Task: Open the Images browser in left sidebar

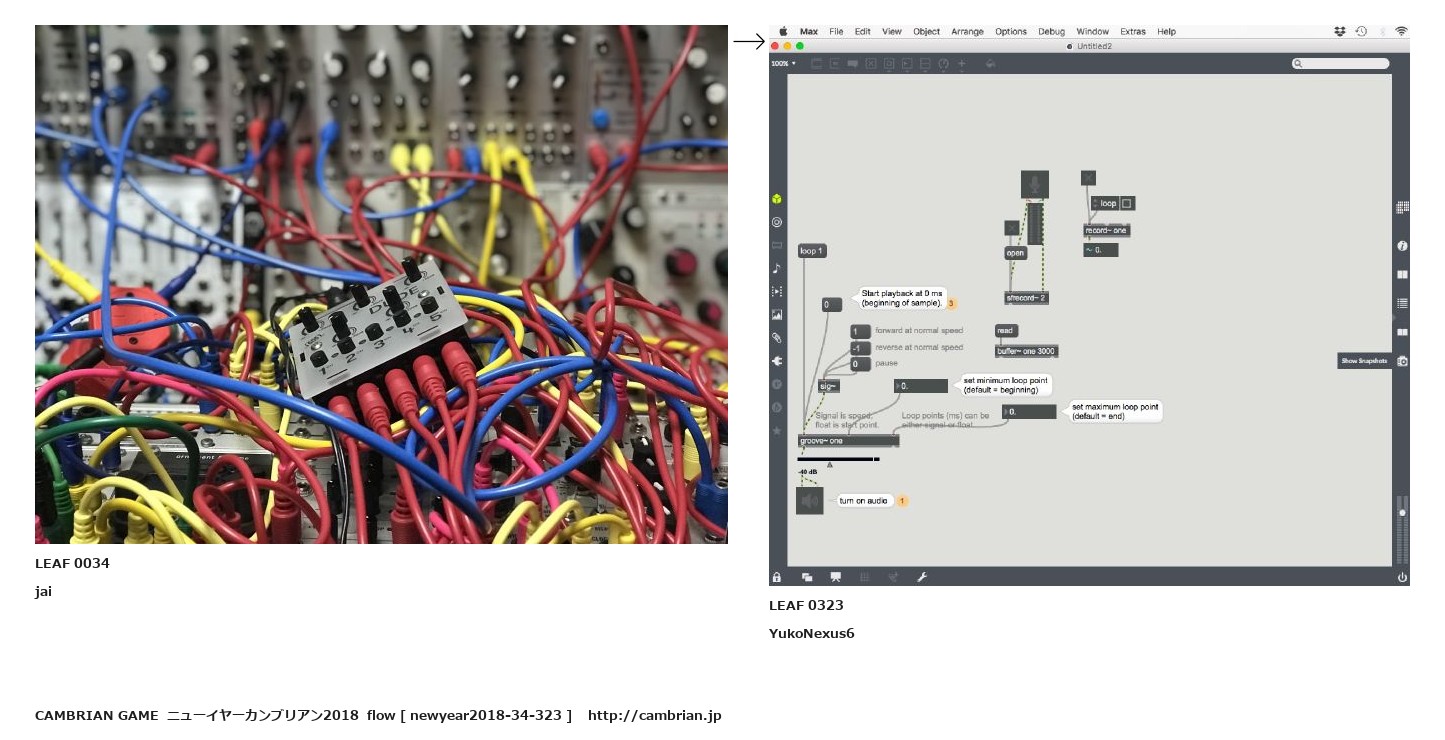Action: pos(777,315)
